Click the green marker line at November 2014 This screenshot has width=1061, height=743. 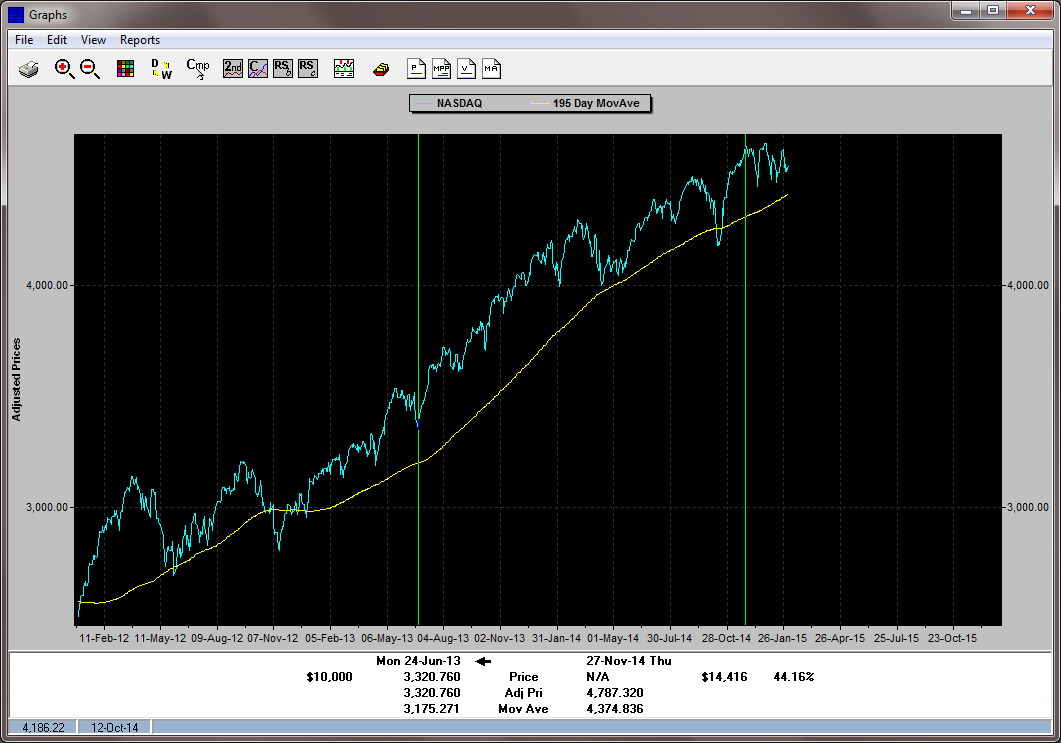[x=746, y=379]
